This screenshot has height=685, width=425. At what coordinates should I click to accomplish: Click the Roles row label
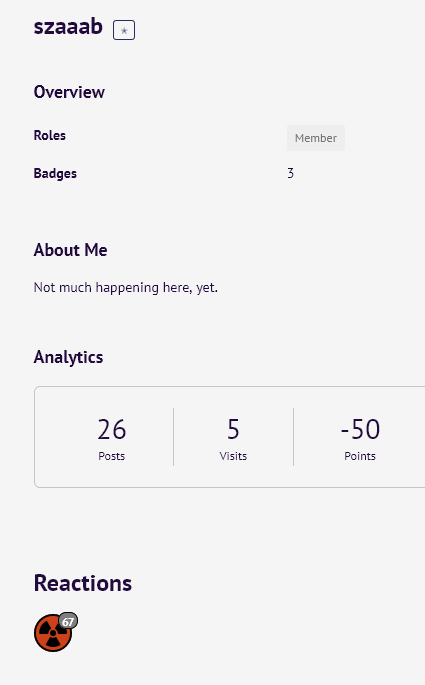pos(50,135)
